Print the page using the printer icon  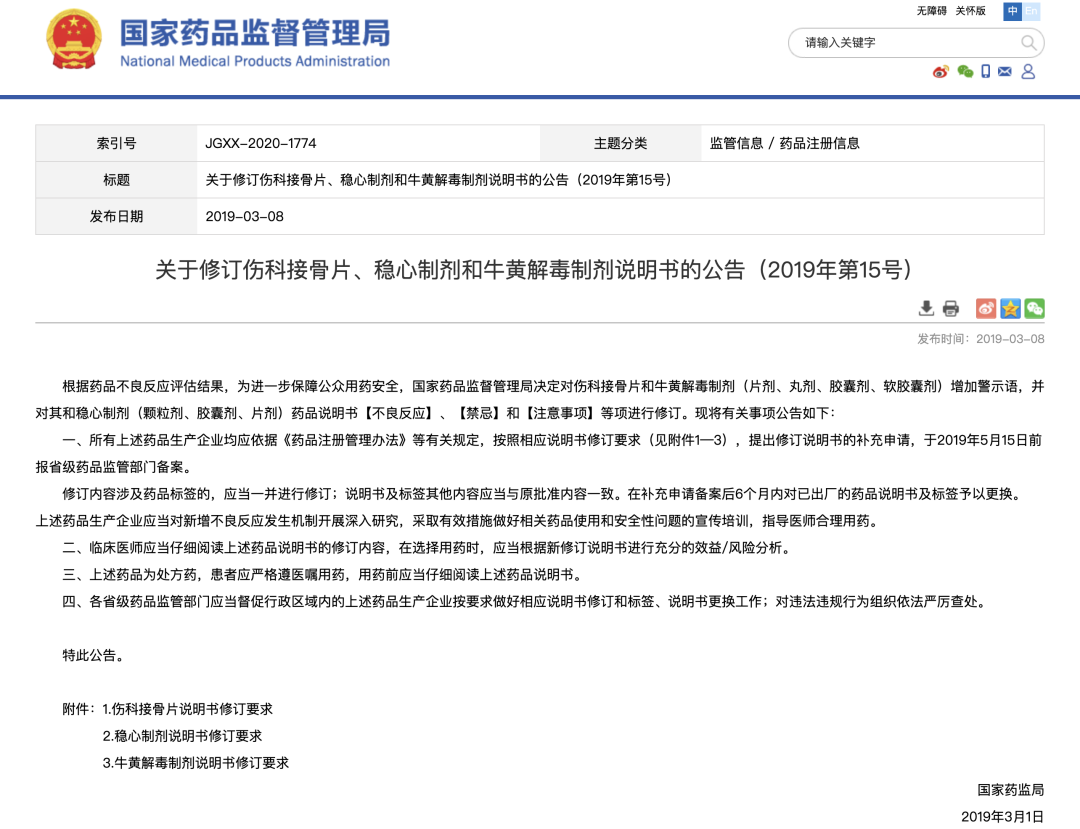950,308
